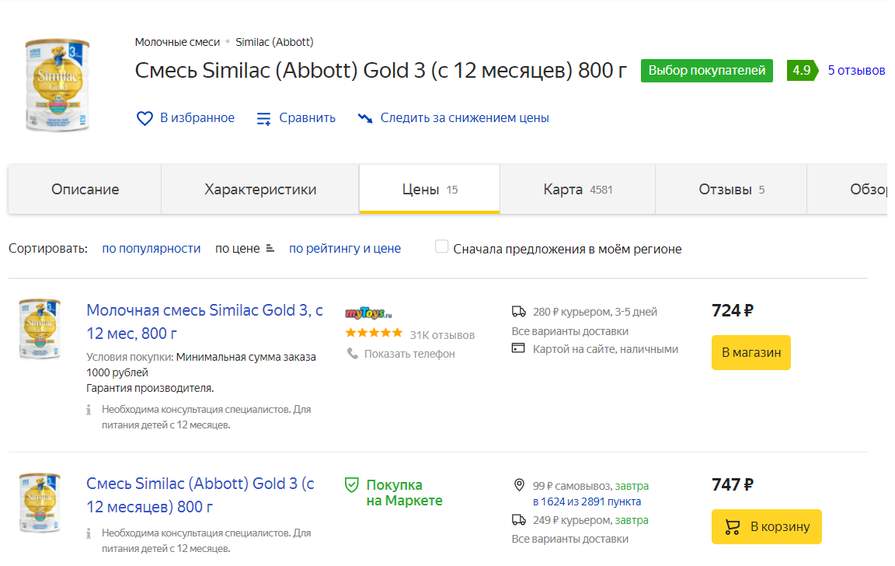This screenshot has width=895, height=566.
Task: Click the phone icon beside Показать телефон
Action: pyautogui.click(x=352, y=354)
